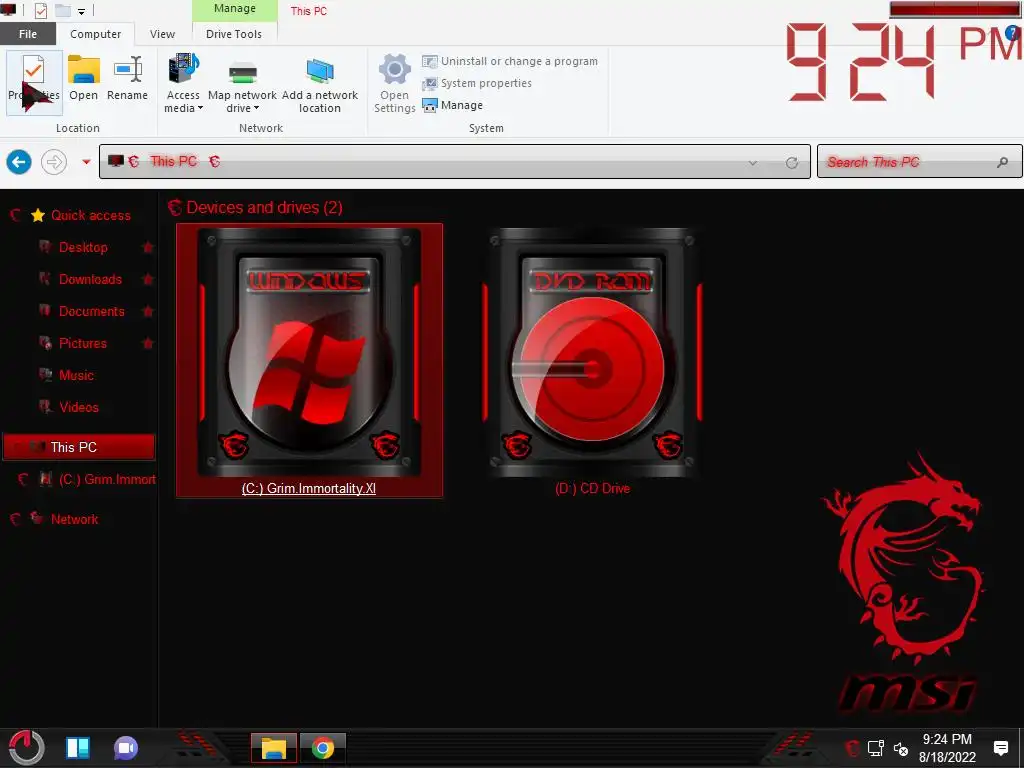
Task: Click Uninstall or change a program
Action: [x=510, y=61]
